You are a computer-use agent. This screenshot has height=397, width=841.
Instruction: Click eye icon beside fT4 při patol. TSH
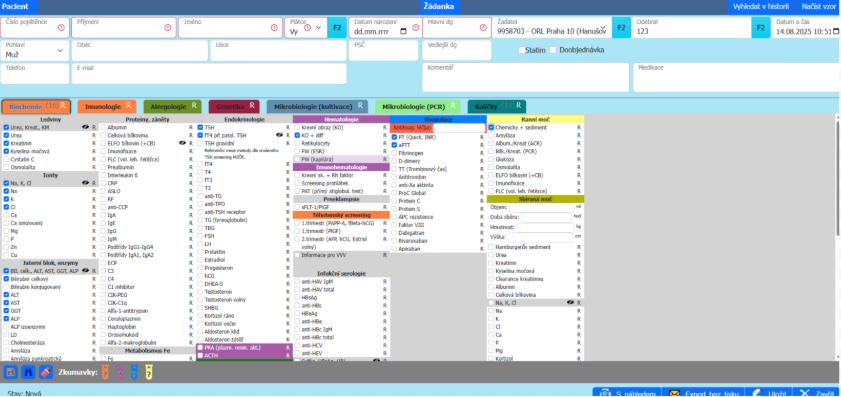pyautogui.click(x=279, y=136)
